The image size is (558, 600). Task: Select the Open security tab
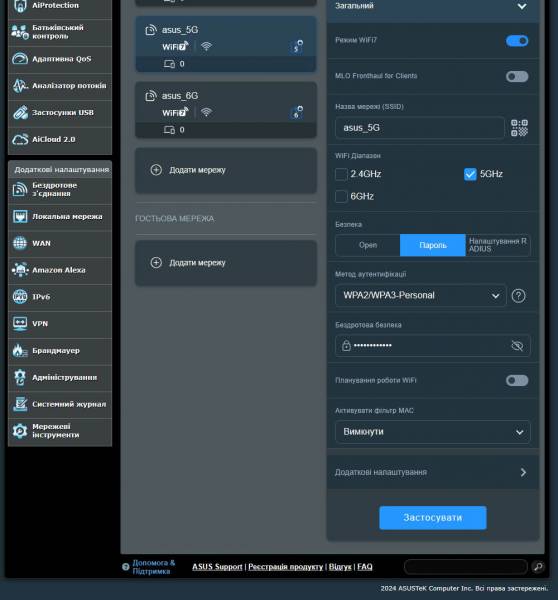368,245
